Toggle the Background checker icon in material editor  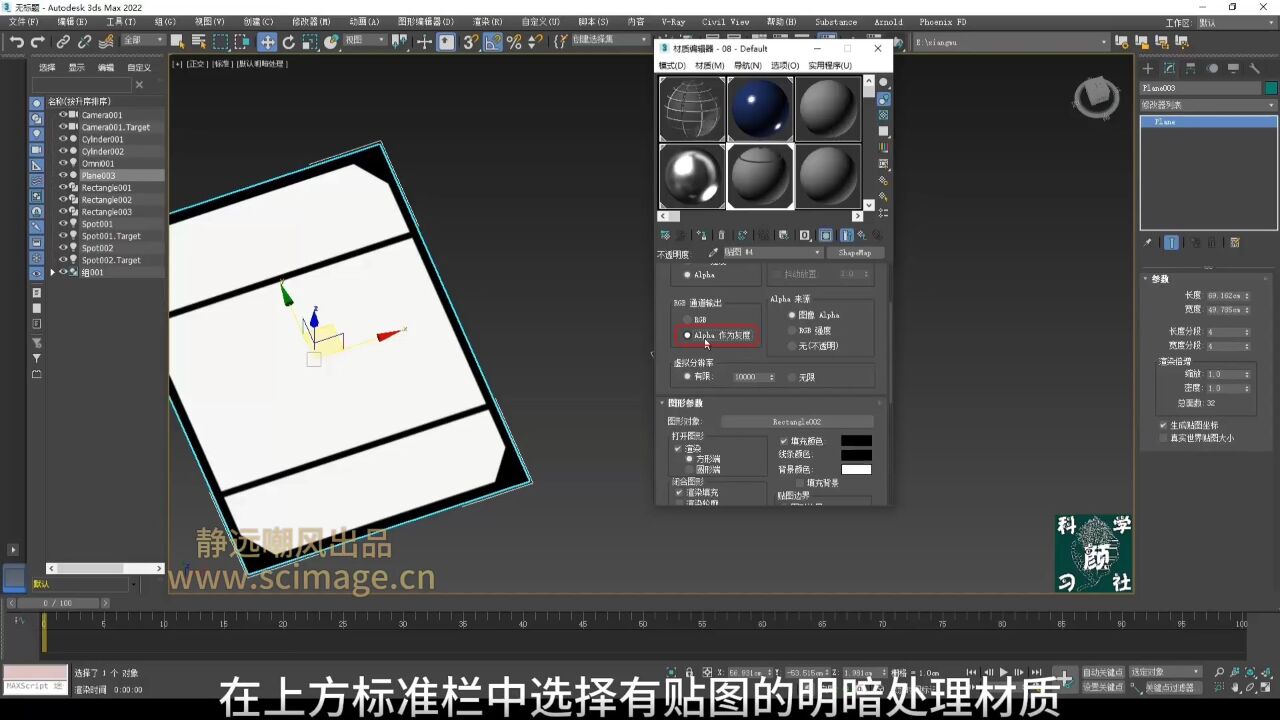tap(883, 115)
